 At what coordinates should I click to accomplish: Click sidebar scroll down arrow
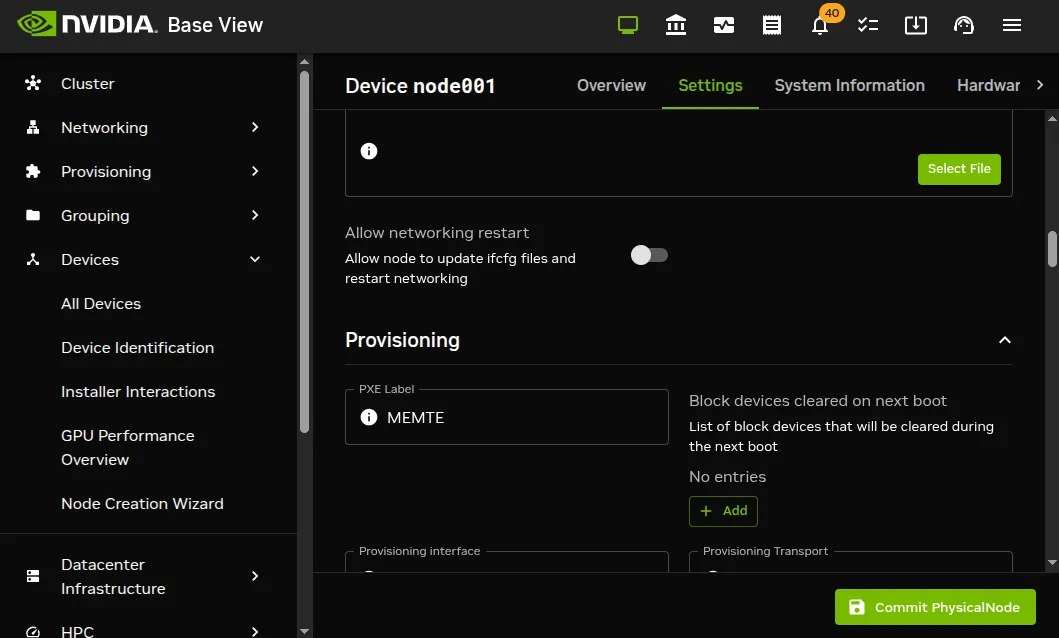click(304, 631)
